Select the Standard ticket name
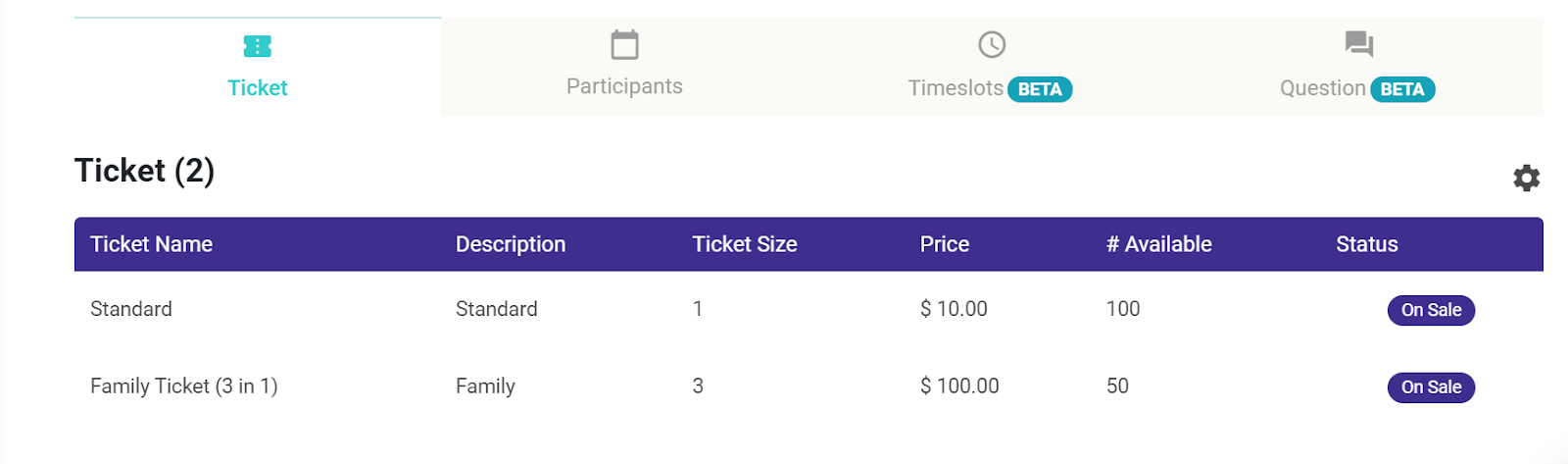 point(131,309)
